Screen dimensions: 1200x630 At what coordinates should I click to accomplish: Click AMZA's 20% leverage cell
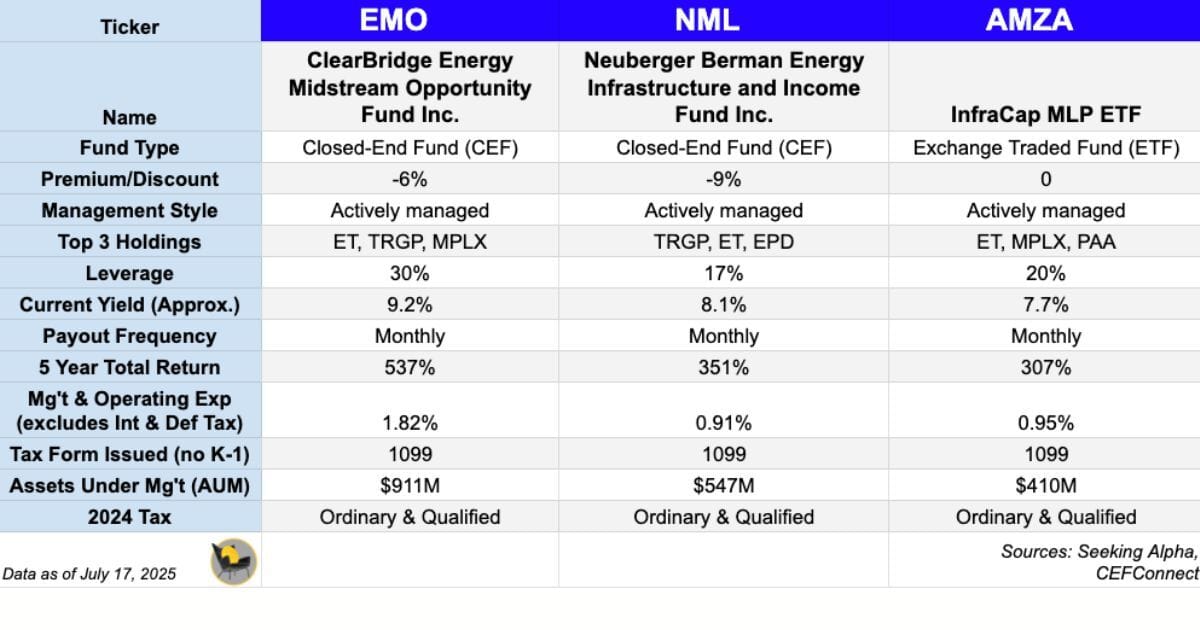[1045, 273]
